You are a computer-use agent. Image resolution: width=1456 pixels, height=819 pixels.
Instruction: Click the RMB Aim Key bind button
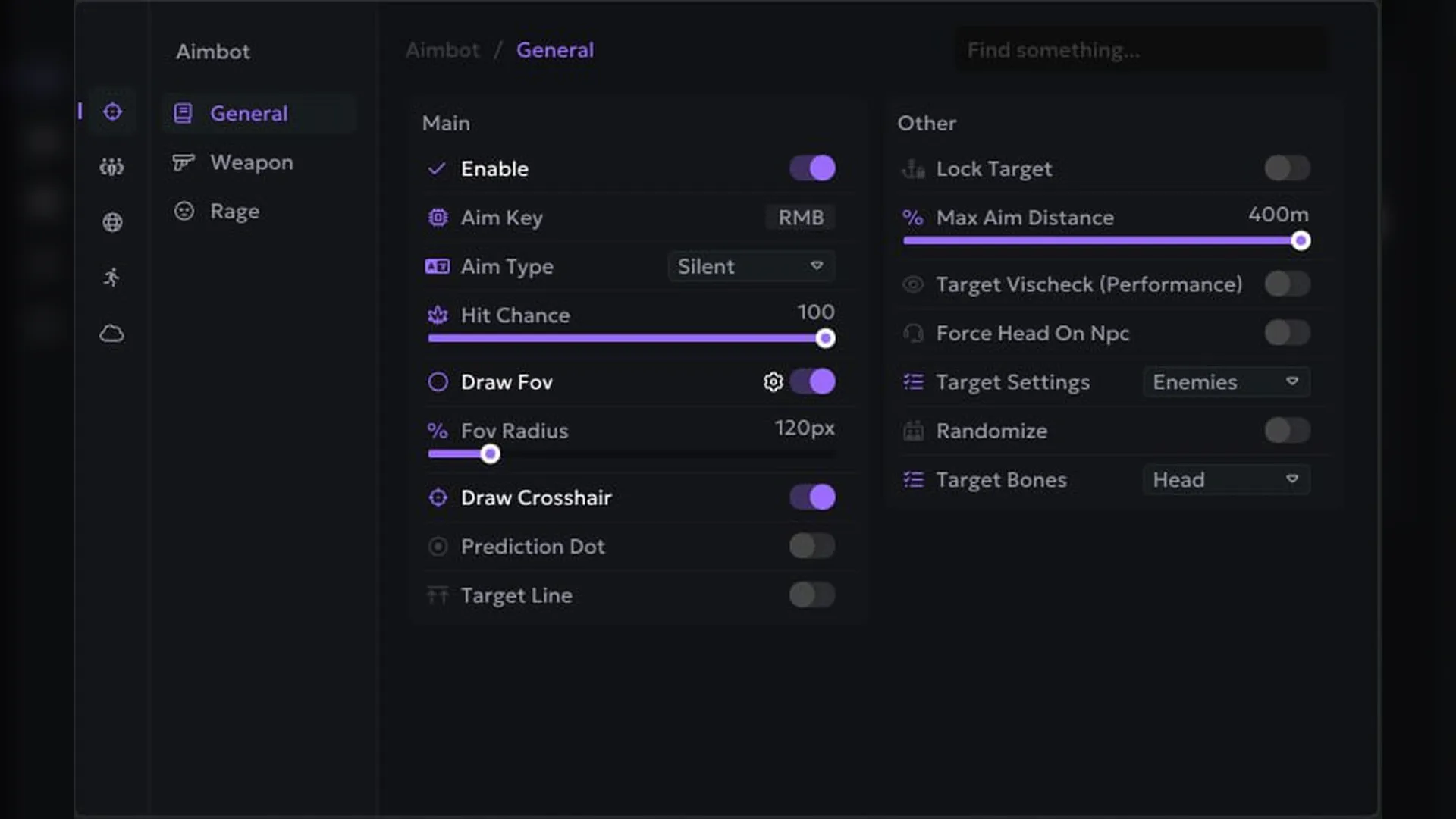click(801, 218)
